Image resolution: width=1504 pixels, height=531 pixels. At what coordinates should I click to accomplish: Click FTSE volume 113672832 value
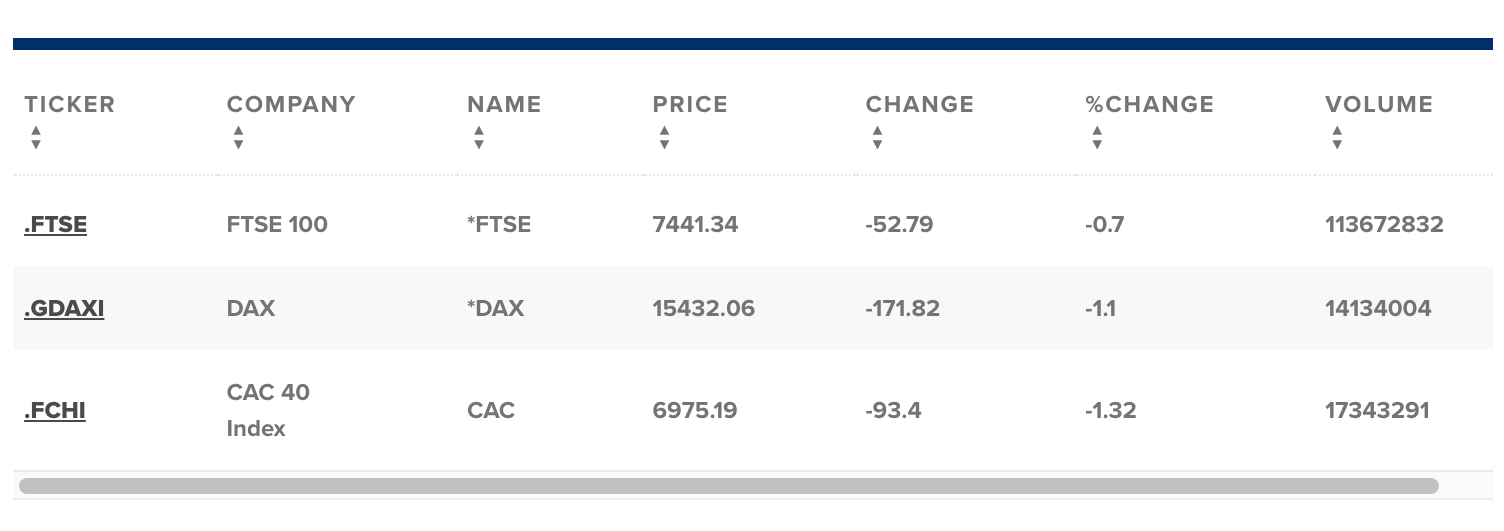1384,224
